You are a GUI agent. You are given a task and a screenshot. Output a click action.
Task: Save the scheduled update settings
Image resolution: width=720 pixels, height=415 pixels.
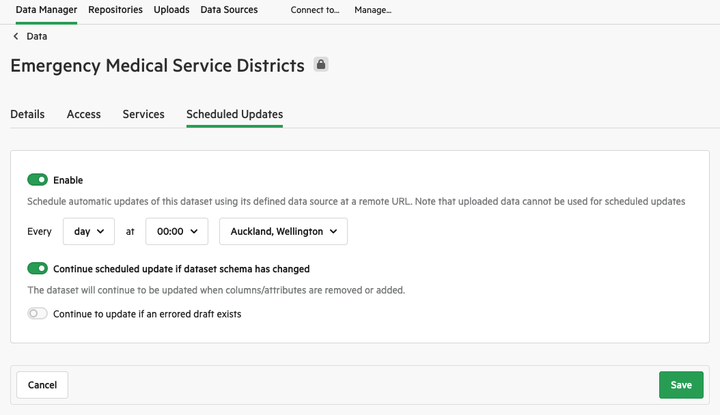coord(681,385)
